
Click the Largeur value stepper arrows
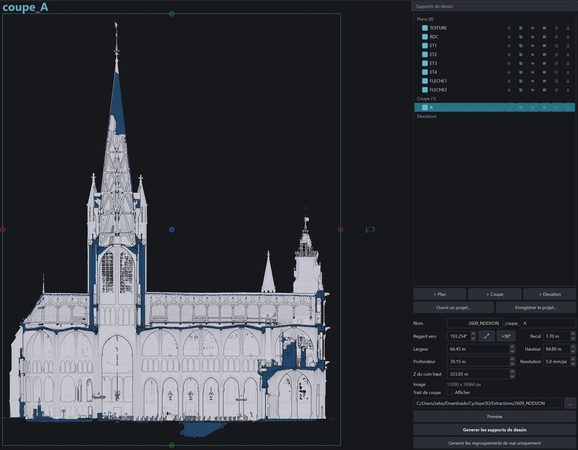coord(512,349)
